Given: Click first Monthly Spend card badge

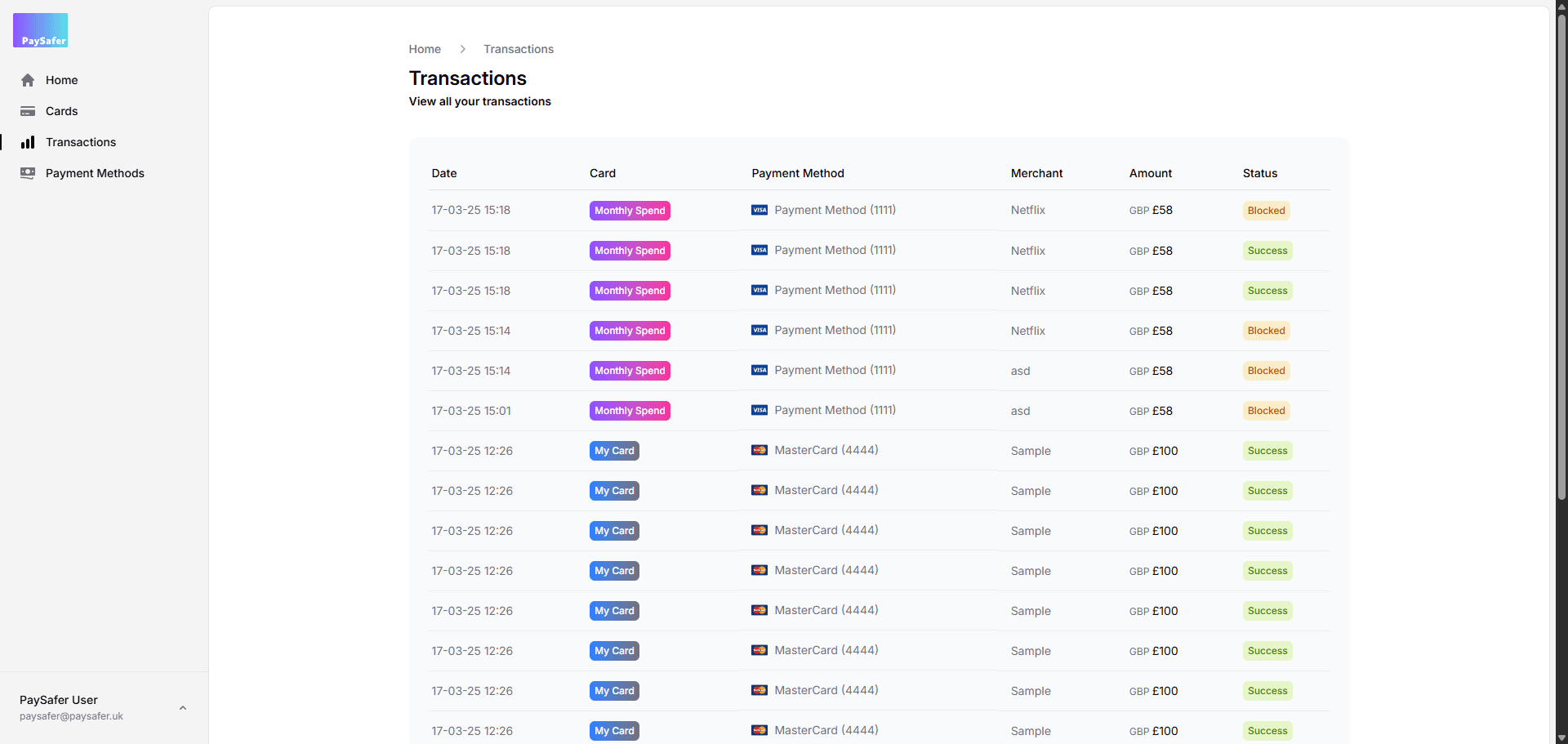Looking at the screenshot, I should [x=630, y=211].
